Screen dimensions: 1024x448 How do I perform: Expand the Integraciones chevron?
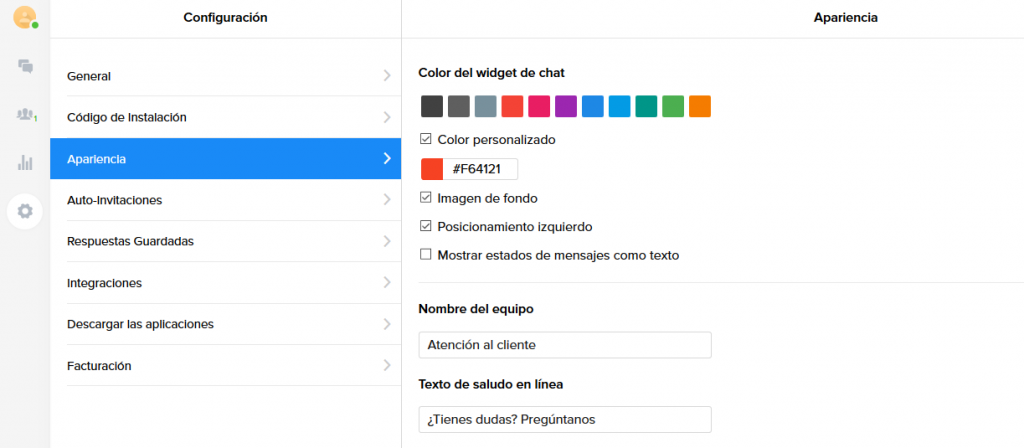pos(387,283)
